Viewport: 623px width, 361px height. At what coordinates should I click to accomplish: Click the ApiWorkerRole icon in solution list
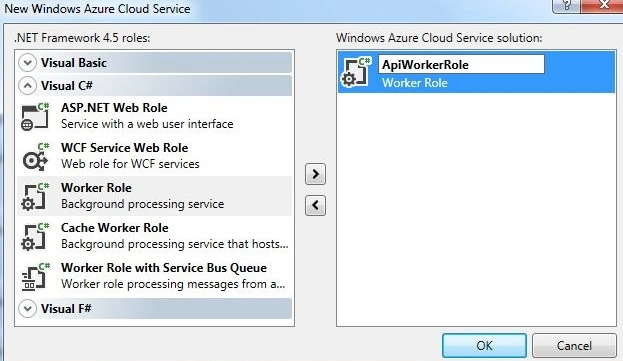(x=356, y=72)
